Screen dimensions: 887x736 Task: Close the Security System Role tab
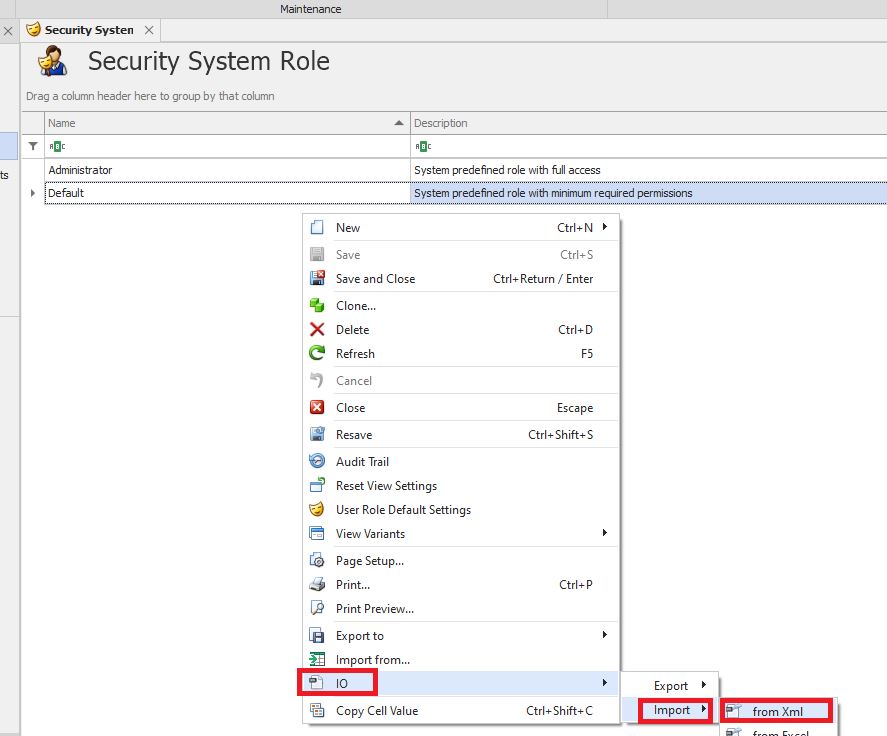149,30
